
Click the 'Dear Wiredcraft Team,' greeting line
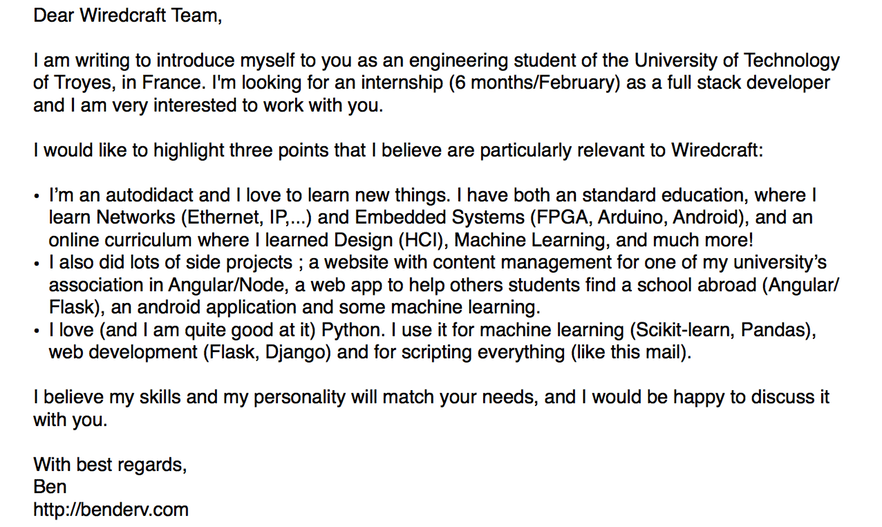pos(128,15)
